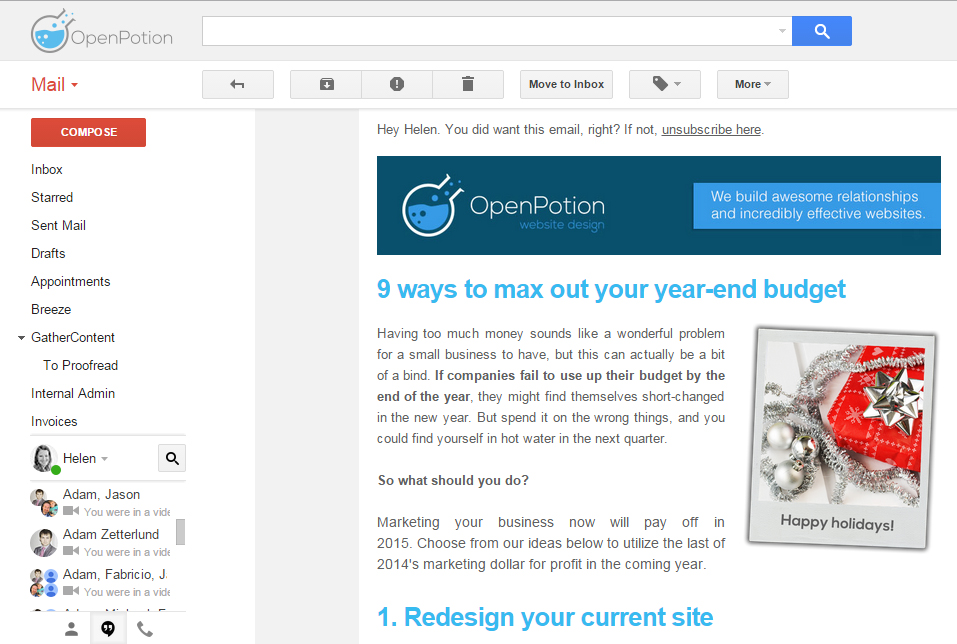Click the video icon under Adam Zetterlund
The height and width of the screenshot is (644, 957).
(71, 551)
